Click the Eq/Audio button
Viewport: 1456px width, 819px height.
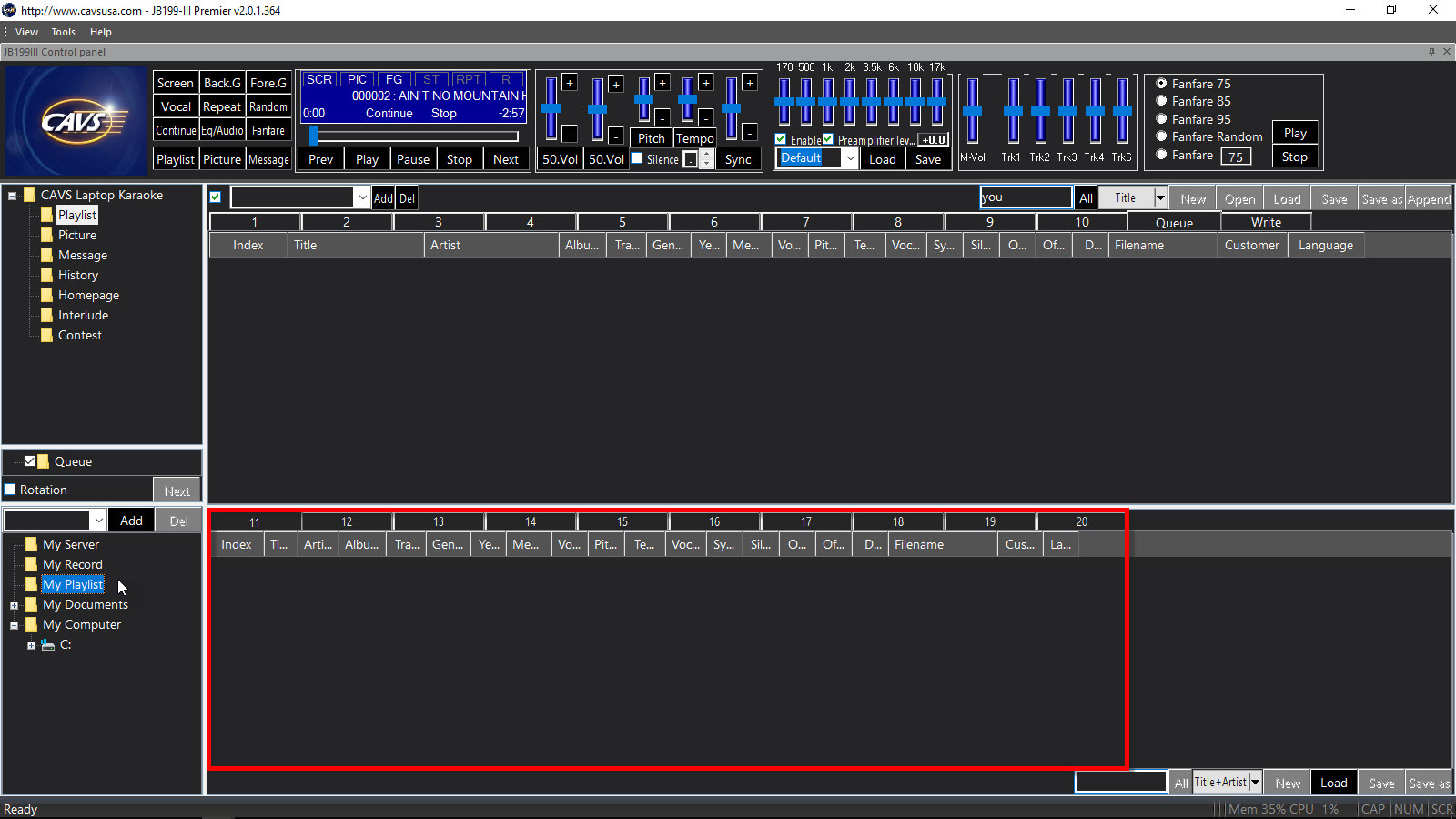[x=222, y=130]
